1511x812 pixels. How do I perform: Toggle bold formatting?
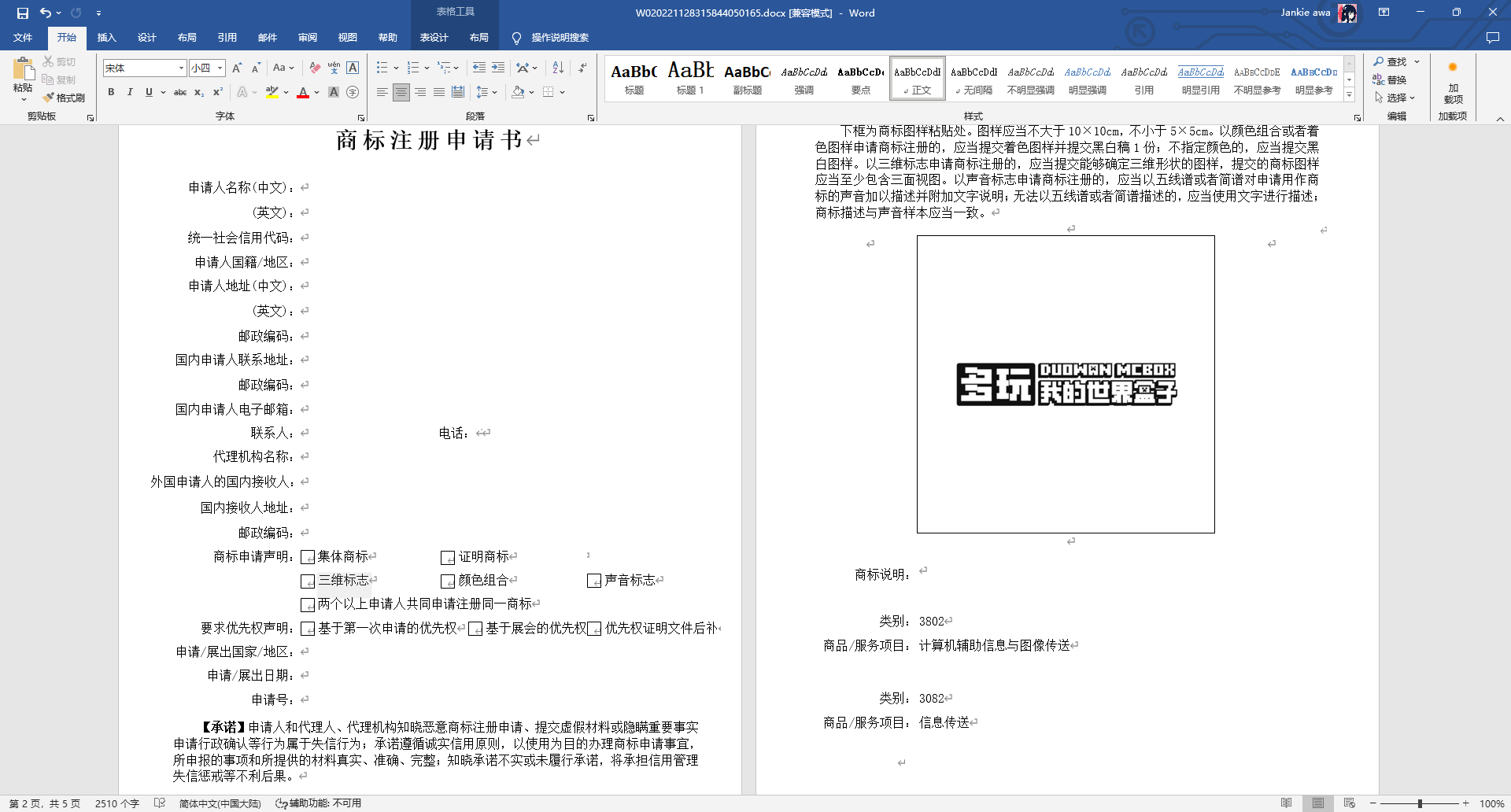click(111, 92)
